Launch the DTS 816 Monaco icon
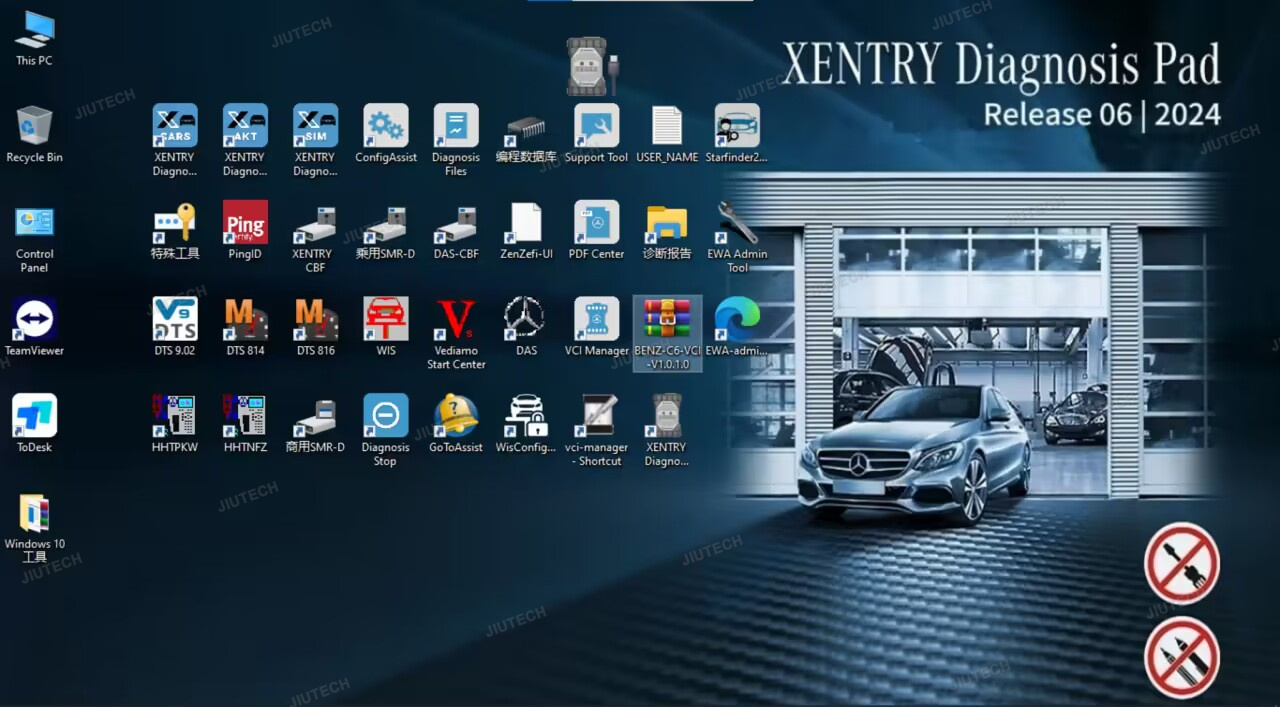The width and height of the screenshot is (1280, 707). tap(316, 320)
